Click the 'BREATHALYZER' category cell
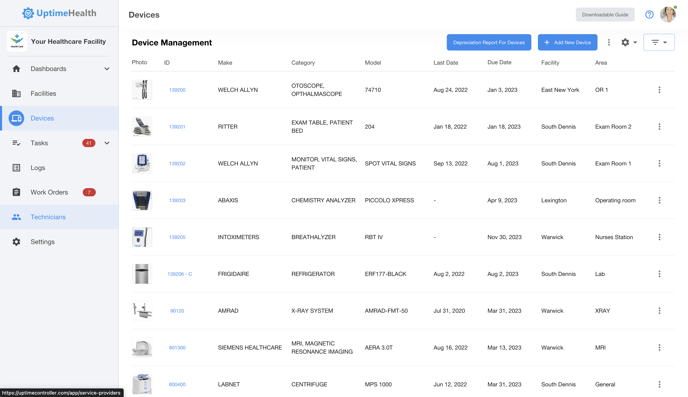The width and height of the screenshot is (688, 397). tap(313, 237)
